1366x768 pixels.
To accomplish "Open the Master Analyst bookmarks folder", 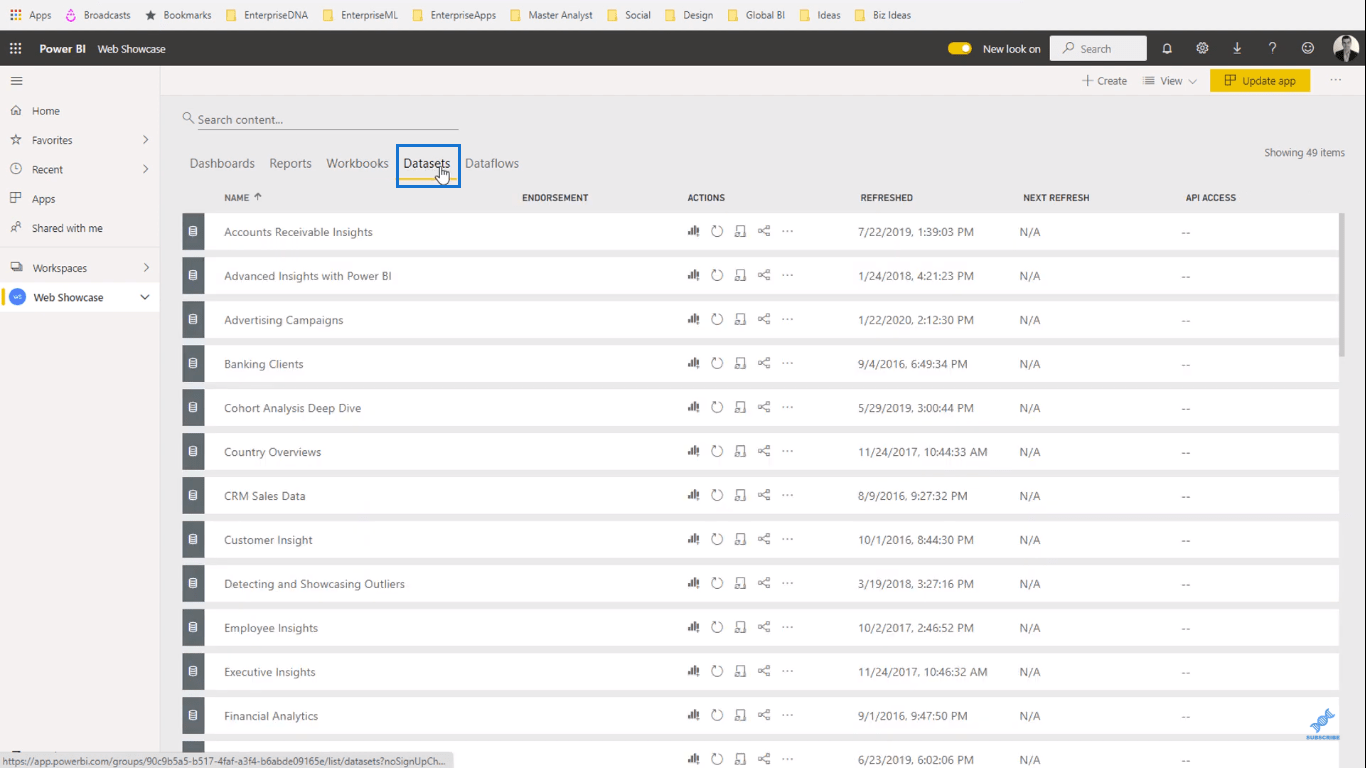I will 551,15.
